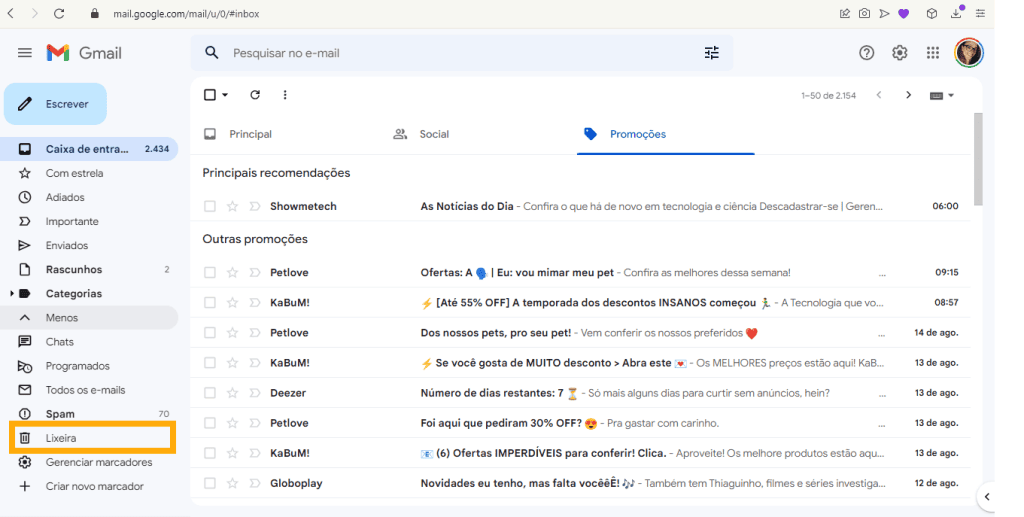The height and width of the screenshot is (517, 1024).
Task: Star the Deezer email
Action: (x=232, y=393)
